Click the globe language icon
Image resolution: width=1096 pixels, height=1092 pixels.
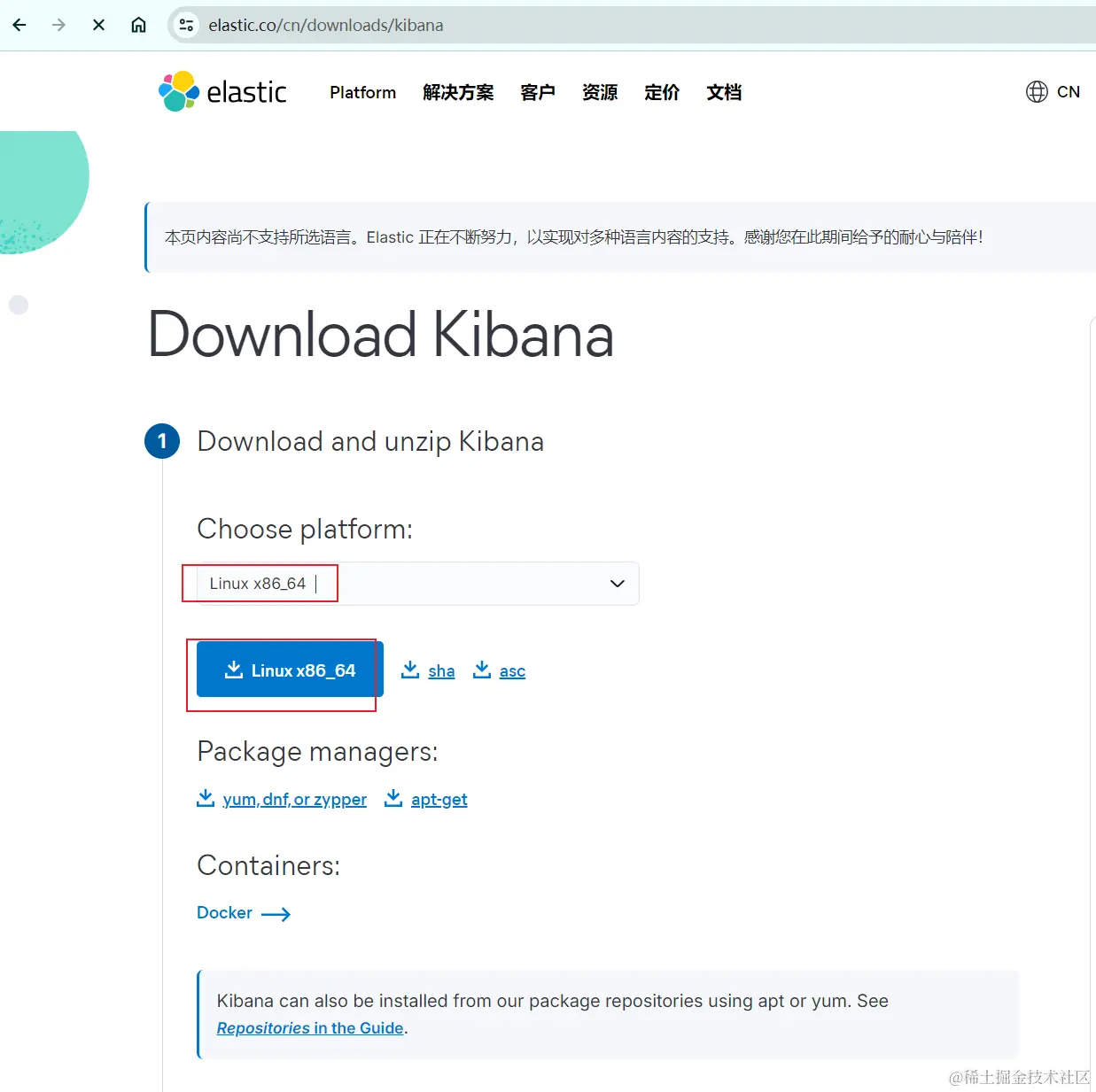pyautogui.click(x=1037, y=91)
